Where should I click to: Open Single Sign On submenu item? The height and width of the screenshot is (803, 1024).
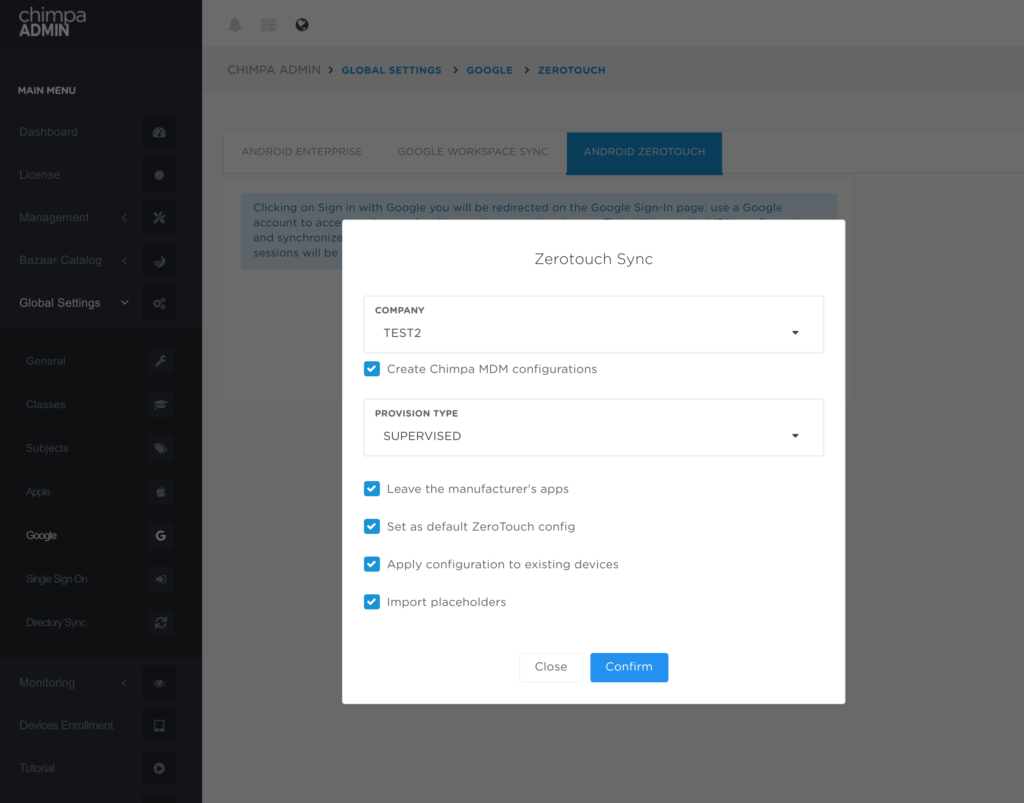[x=57, y=579]
